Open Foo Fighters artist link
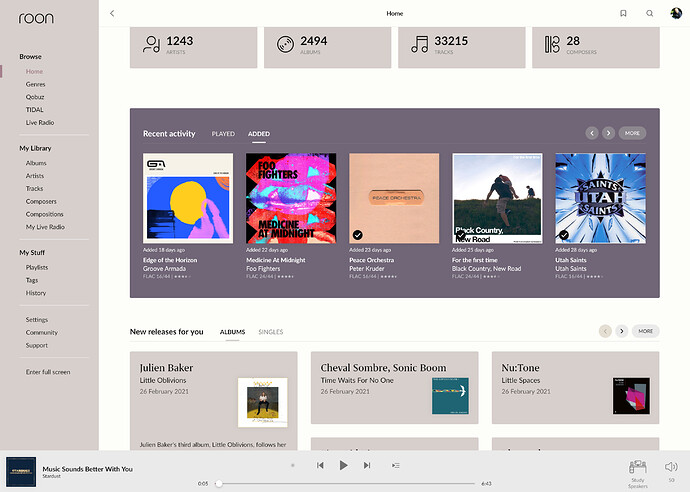 tap(263, 268)
